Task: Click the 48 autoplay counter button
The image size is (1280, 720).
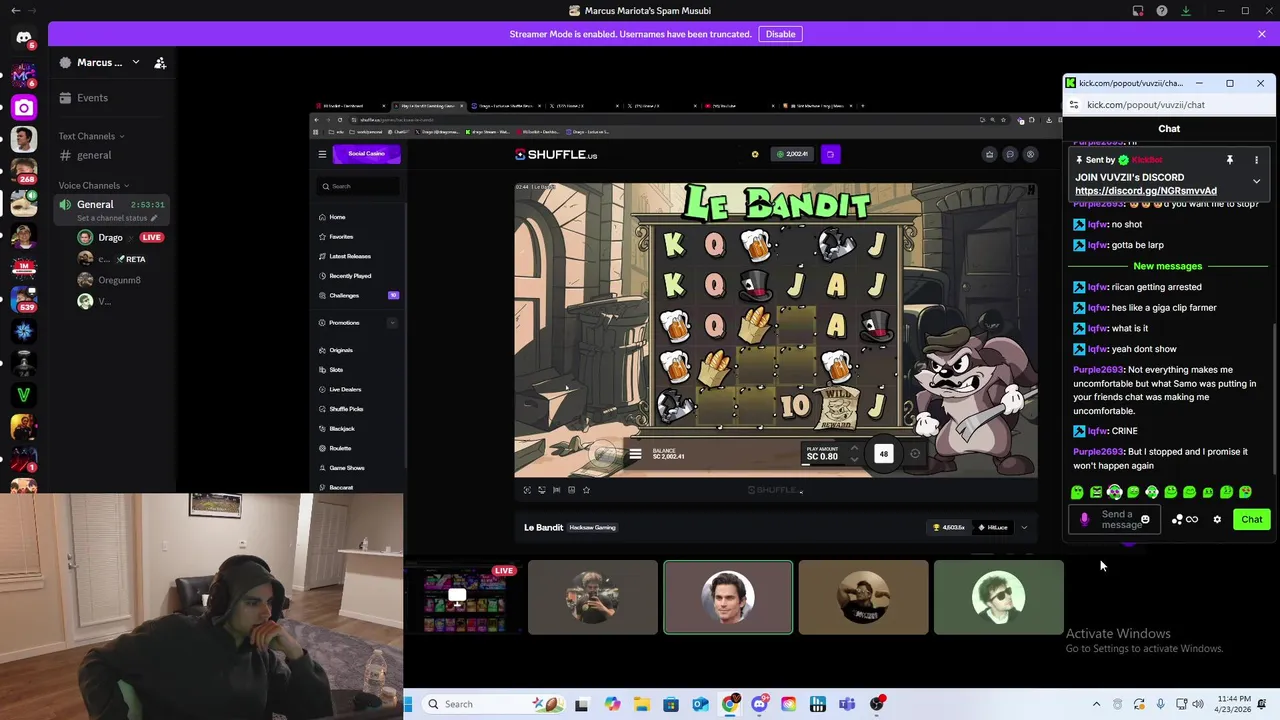Action: (x=883, y=454)
